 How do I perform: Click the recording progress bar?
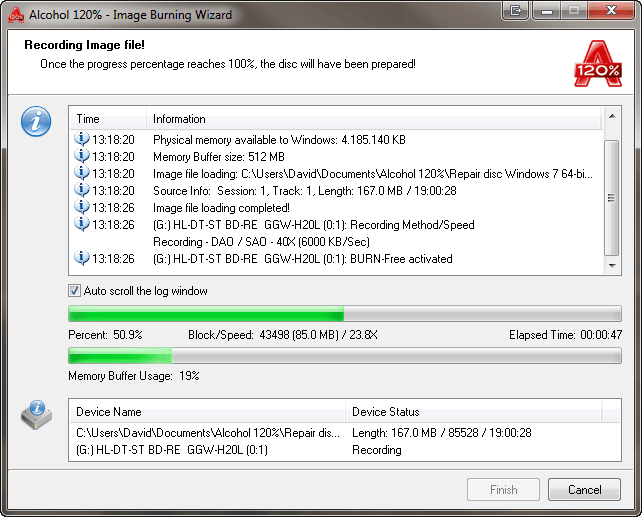345,314
